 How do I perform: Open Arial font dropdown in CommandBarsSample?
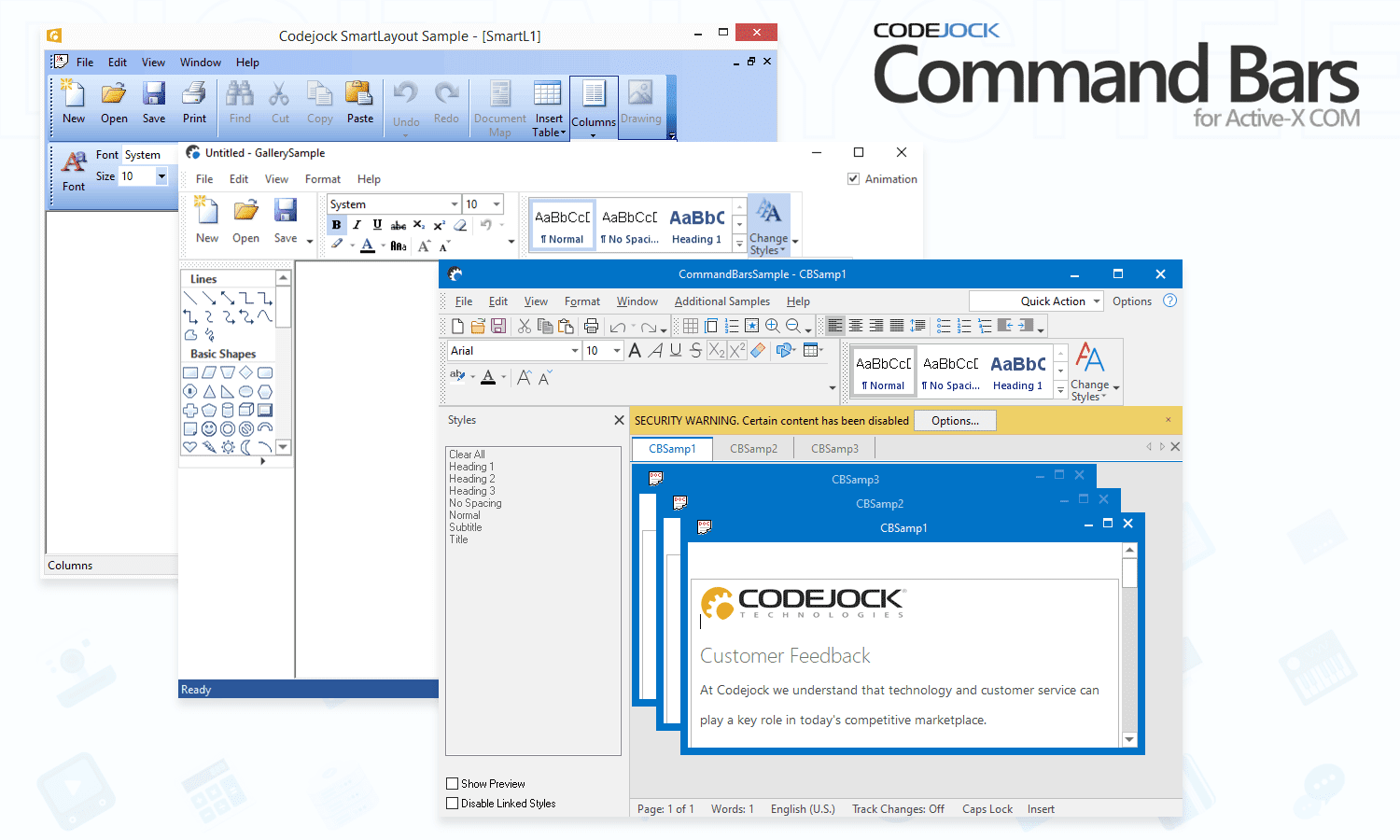[x=575, y=351]
